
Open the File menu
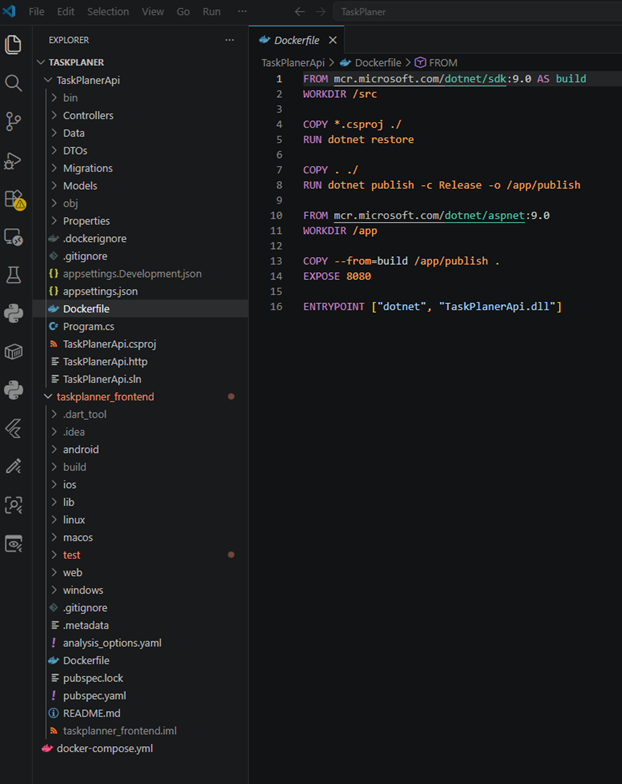click(37, 12)
